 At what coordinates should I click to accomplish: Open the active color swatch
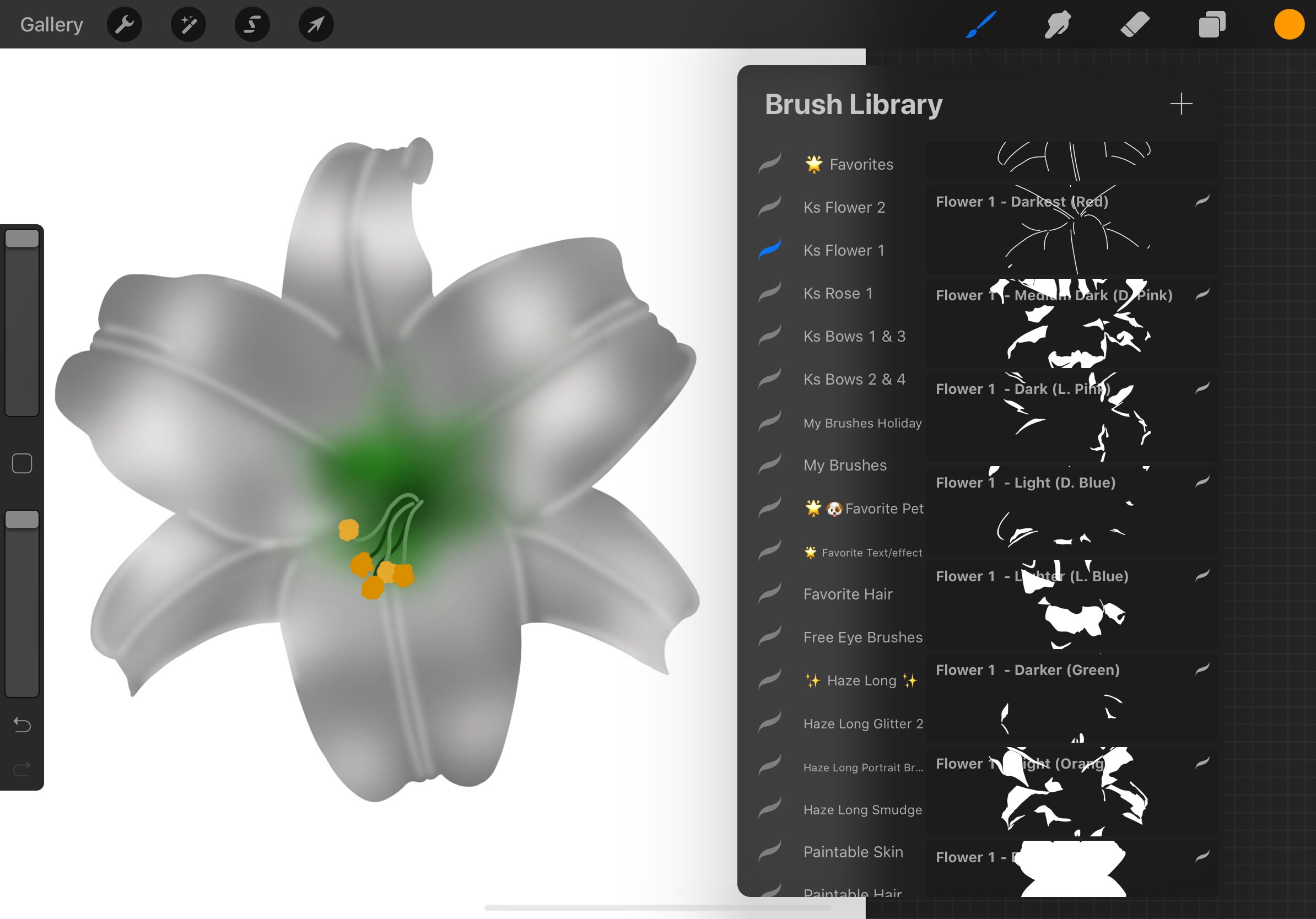(x=1289, y=24)
